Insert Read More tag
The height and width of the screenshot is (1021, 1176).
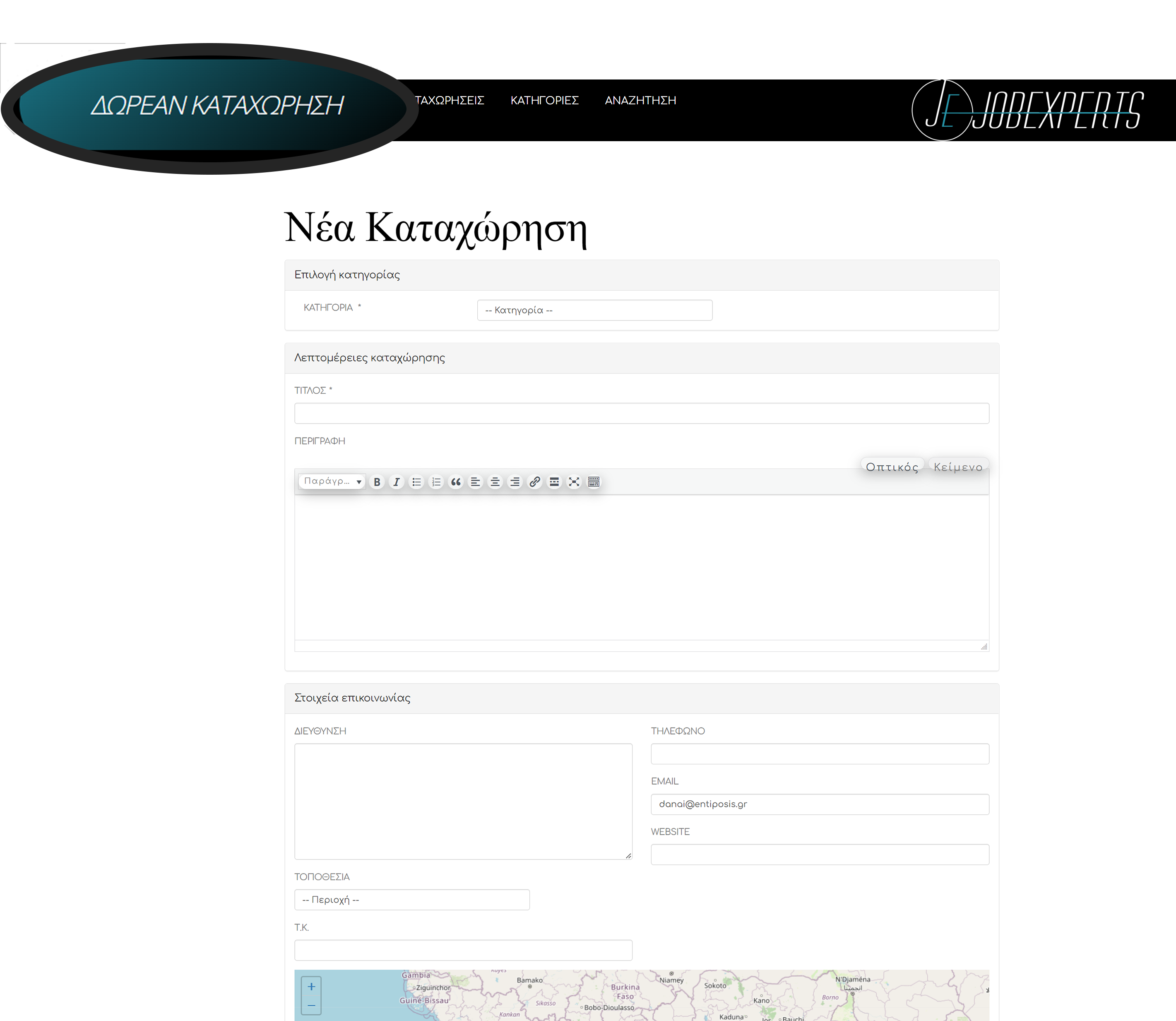tap(554, 482)
